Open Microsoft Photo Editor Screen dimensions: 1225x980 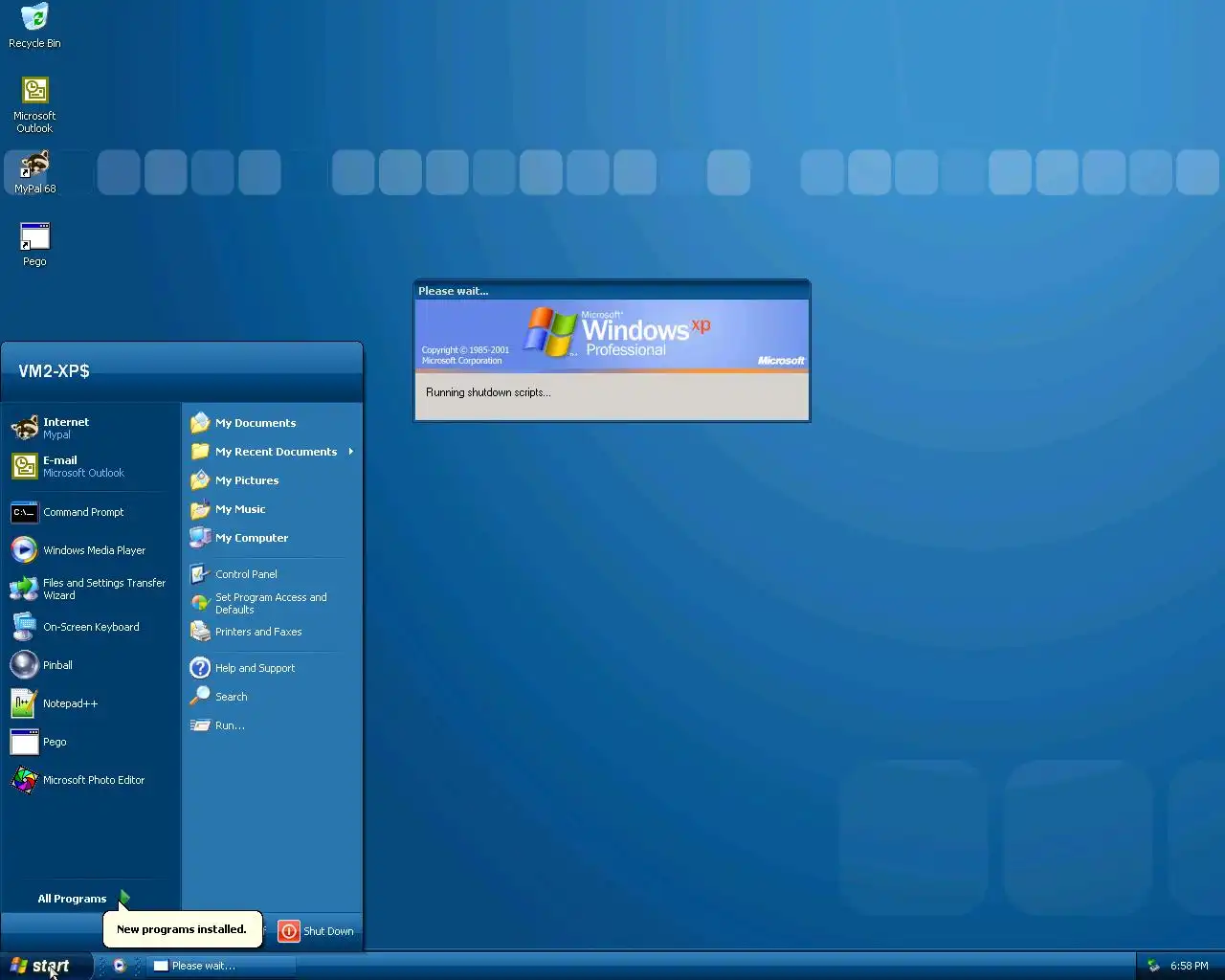91,780
